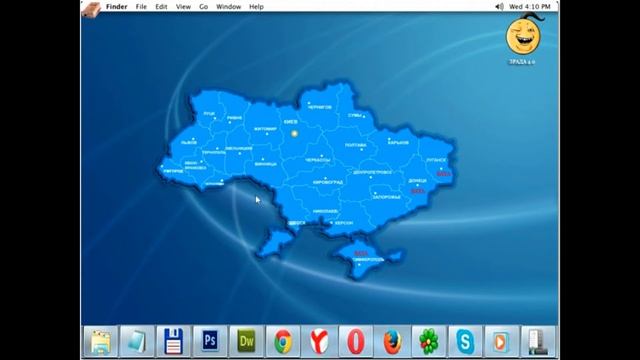Click the Киев label on the map
The height and width of the screenshot is (360, 640).
[x=291, y=122]
